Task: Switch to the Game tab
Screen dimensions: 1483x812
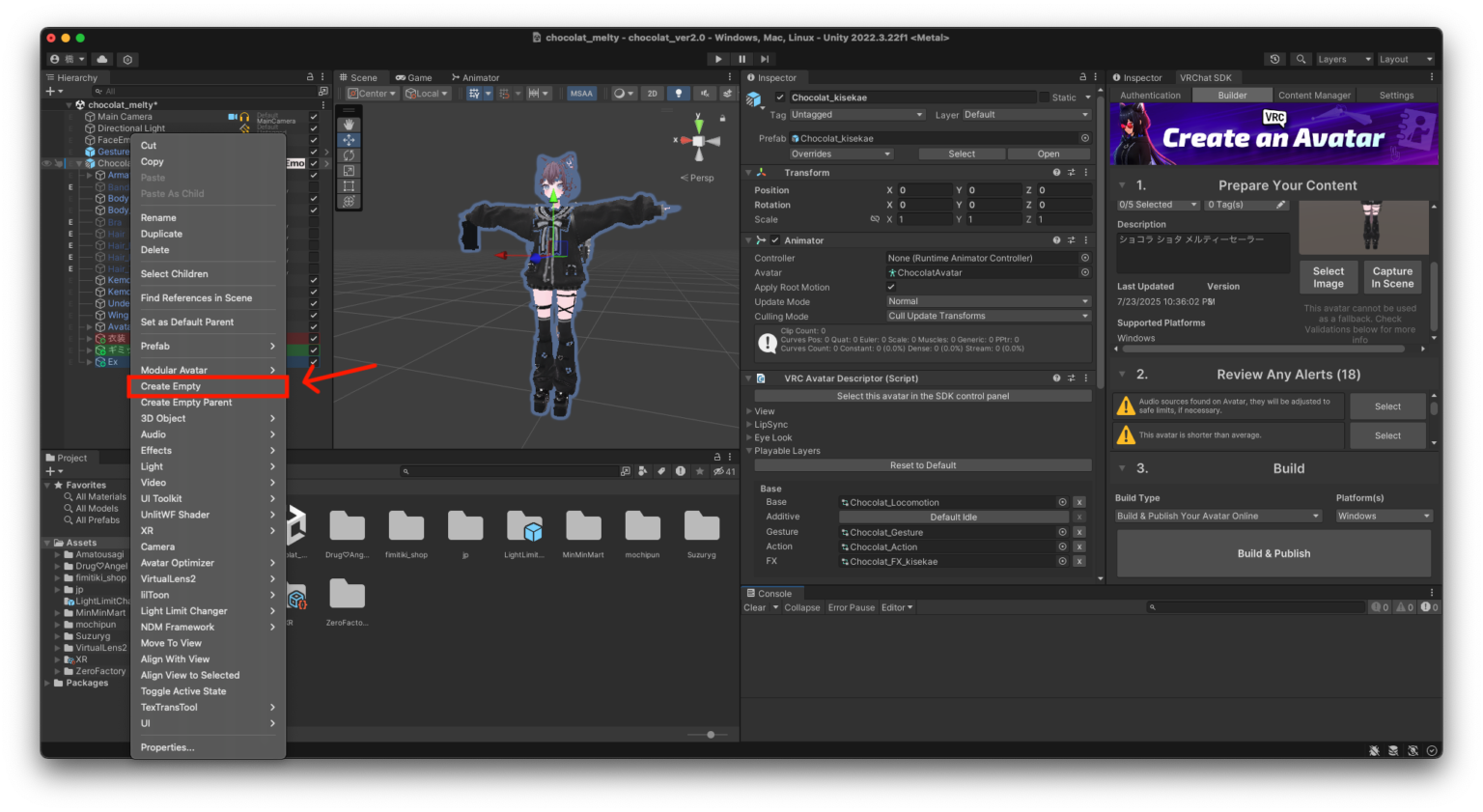Action: point(415,77)
